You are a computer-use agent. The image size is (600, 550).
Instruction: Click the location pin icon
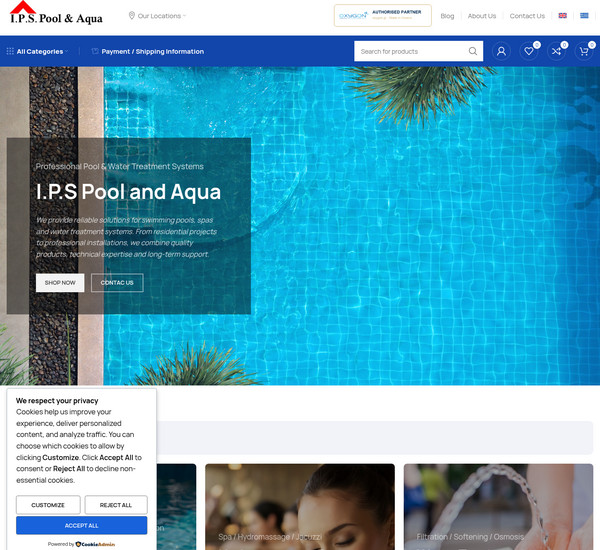pos(132,16)
